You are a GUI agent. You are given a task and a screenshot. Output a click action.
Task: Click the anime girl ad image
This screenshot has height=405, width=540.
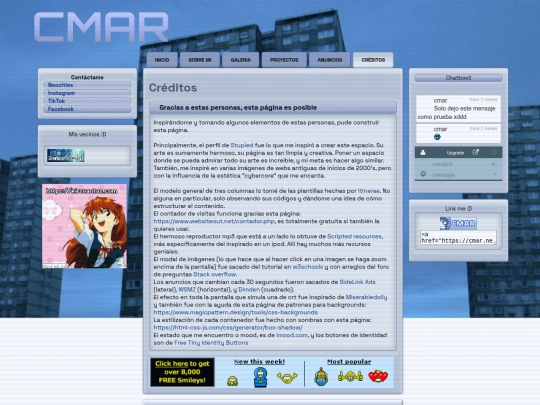84,226
